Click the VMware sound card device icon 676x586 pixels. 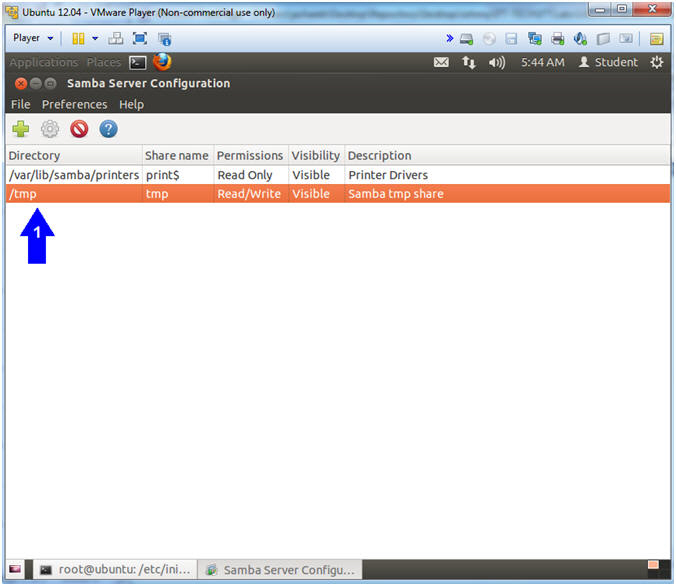[580, 39]
